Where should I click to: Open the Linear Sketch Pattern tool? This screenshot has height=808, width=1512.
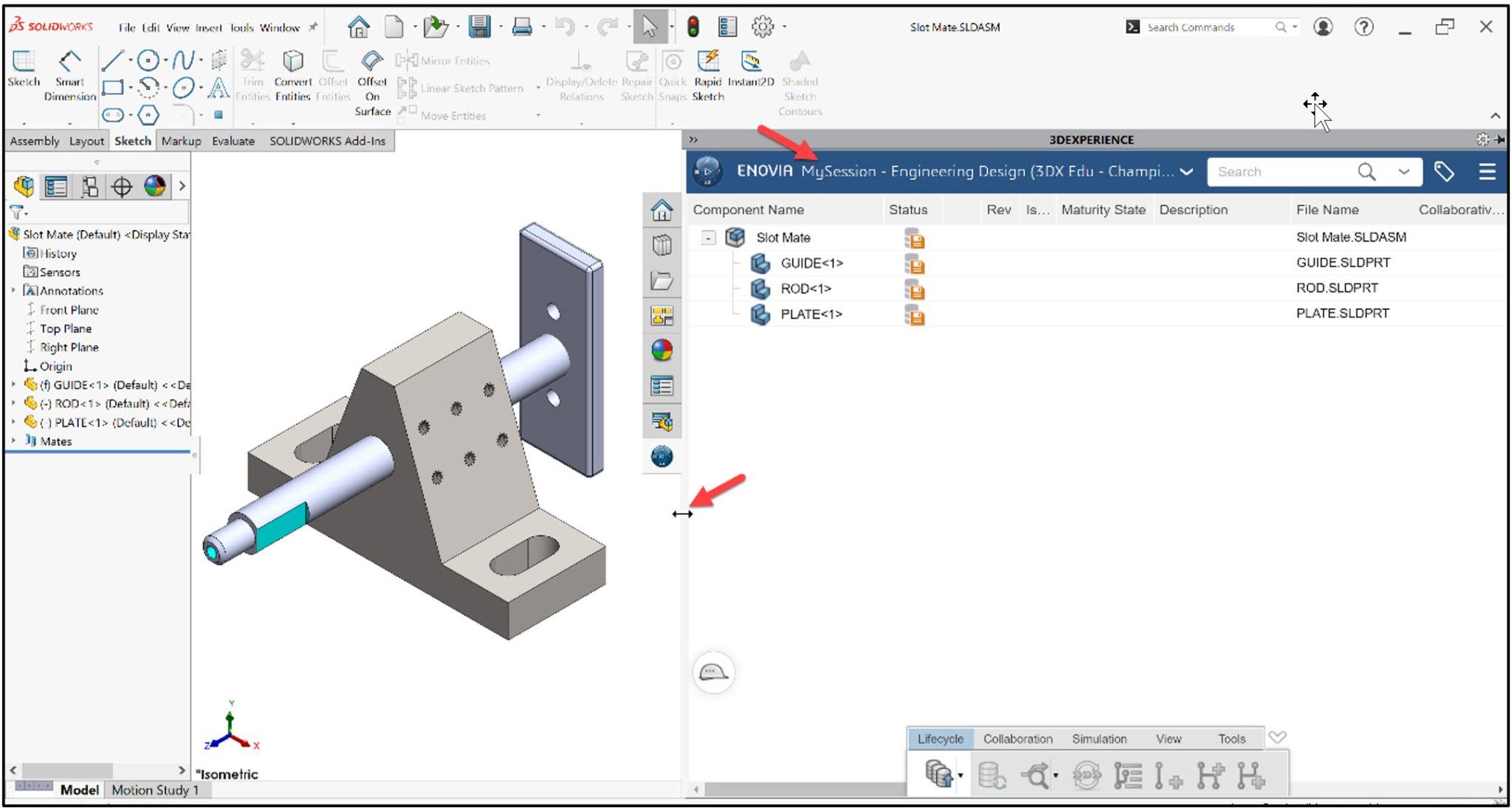pyautogui.click(x=471, y=88)
